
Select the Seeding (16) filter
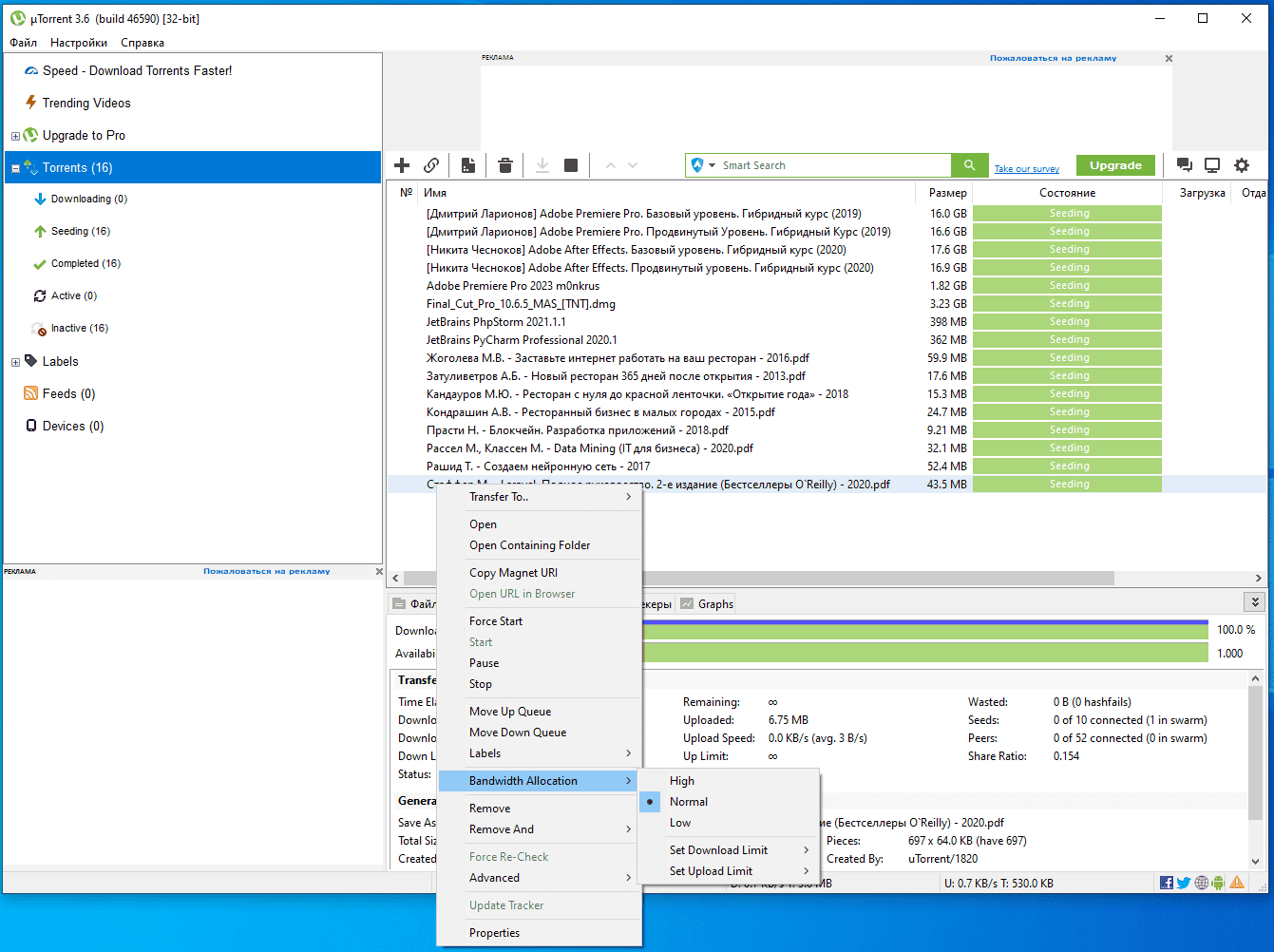coord(81,231)
